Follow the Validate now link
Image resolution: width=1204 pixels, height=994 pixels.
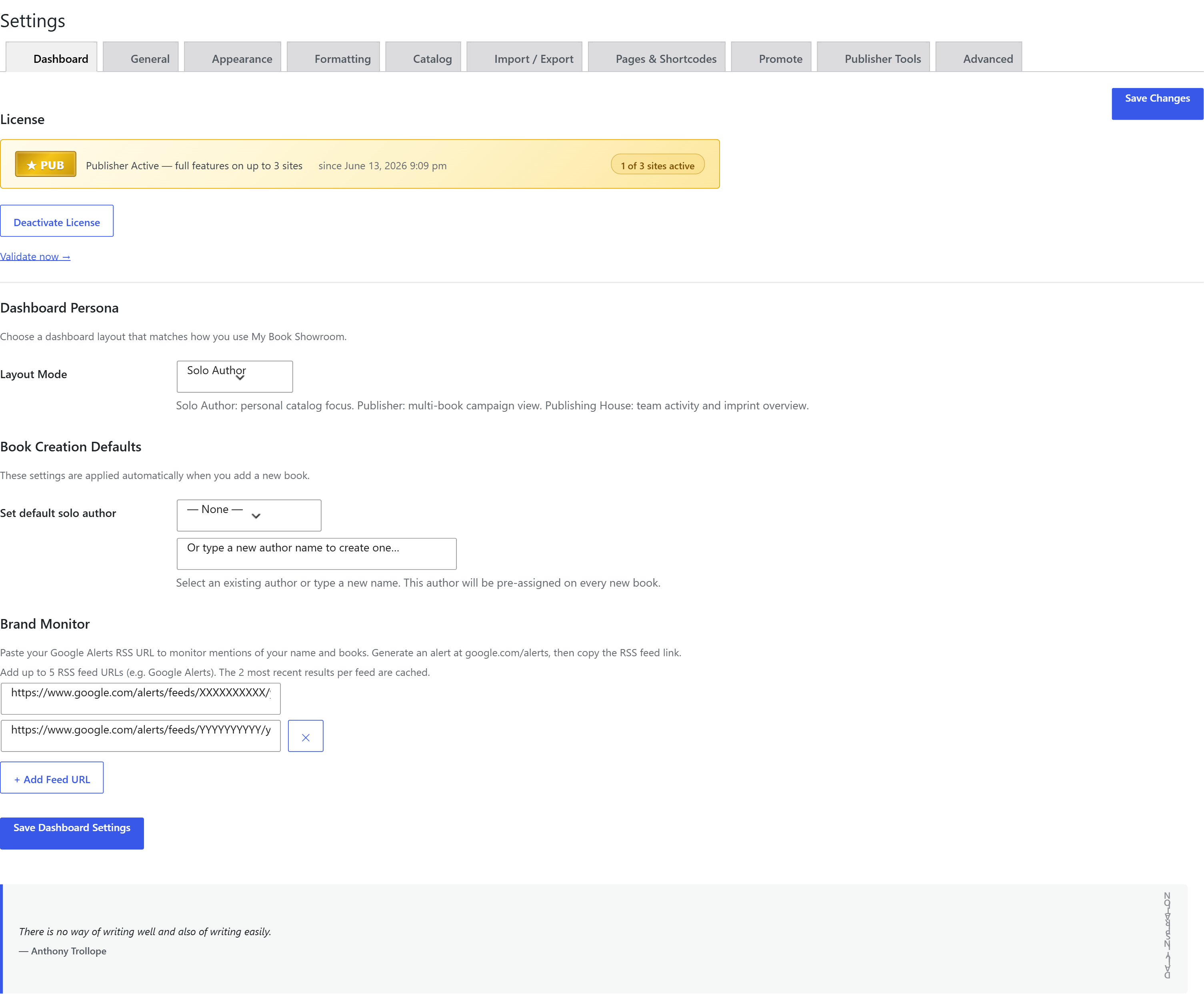tap(35, 257)
